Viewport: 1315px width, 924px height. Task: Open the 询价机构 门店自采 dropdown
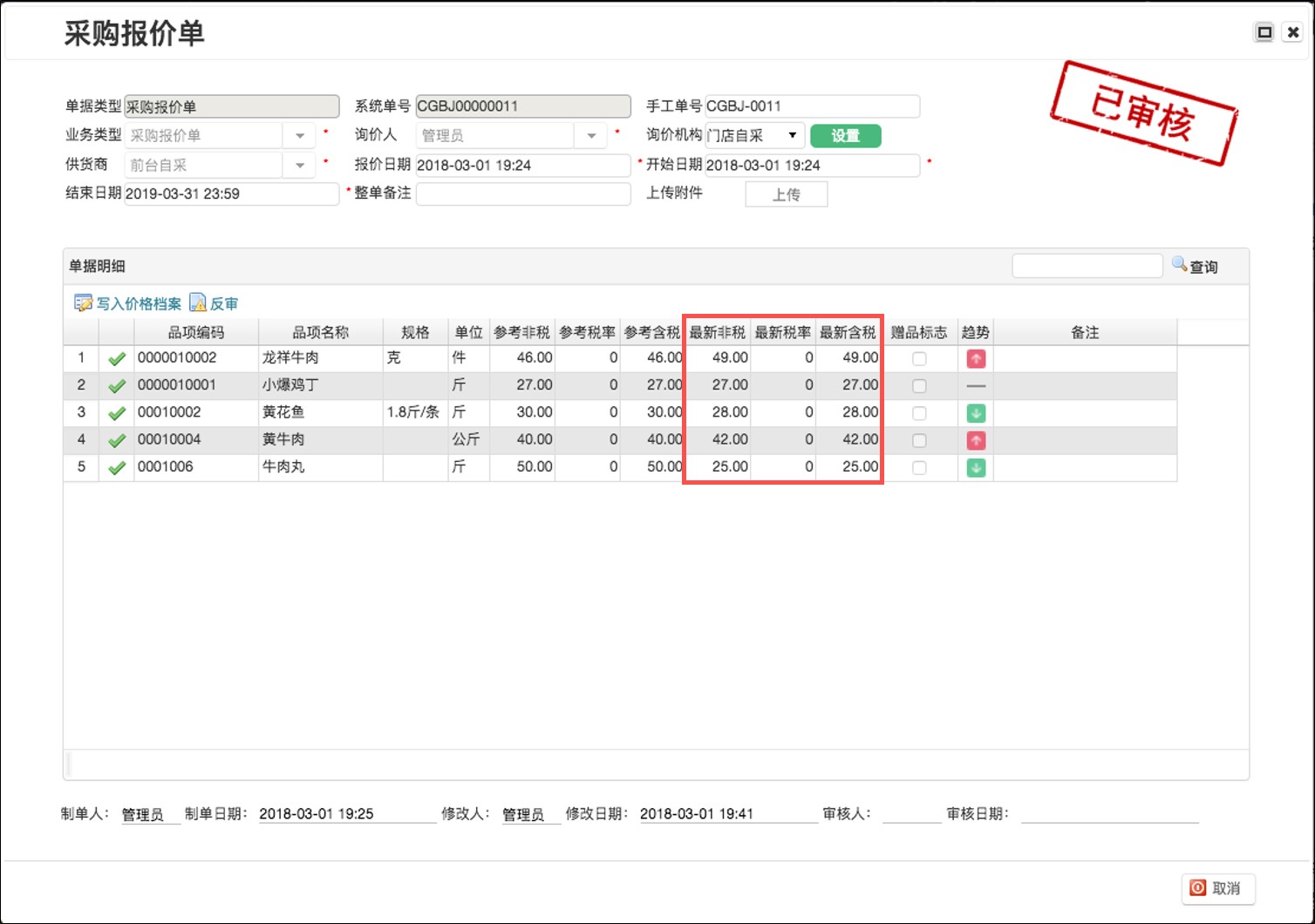(x=755, y=135)
